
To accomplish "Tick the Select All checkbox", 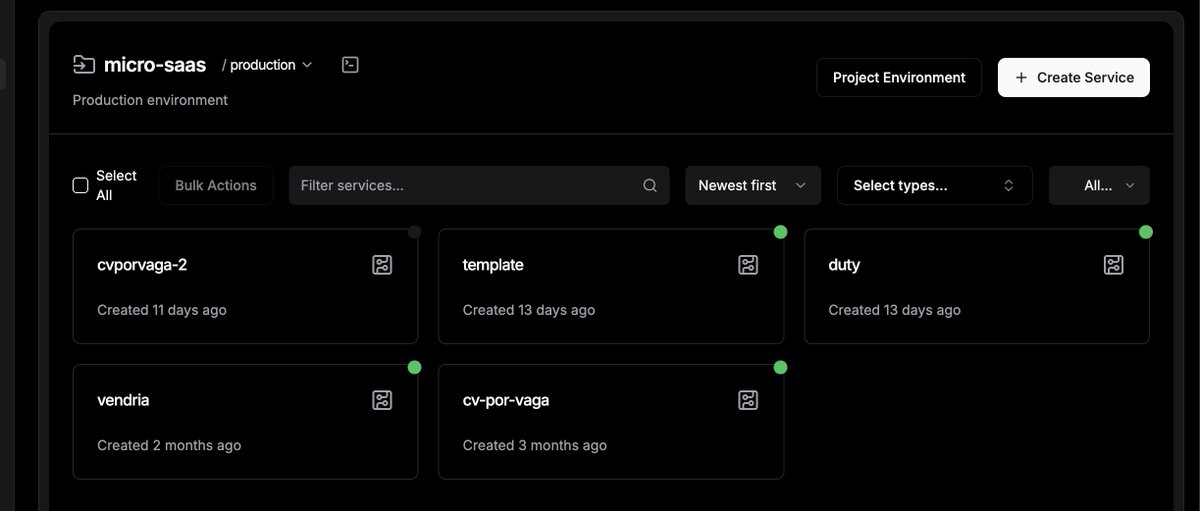I will [81, 185].
